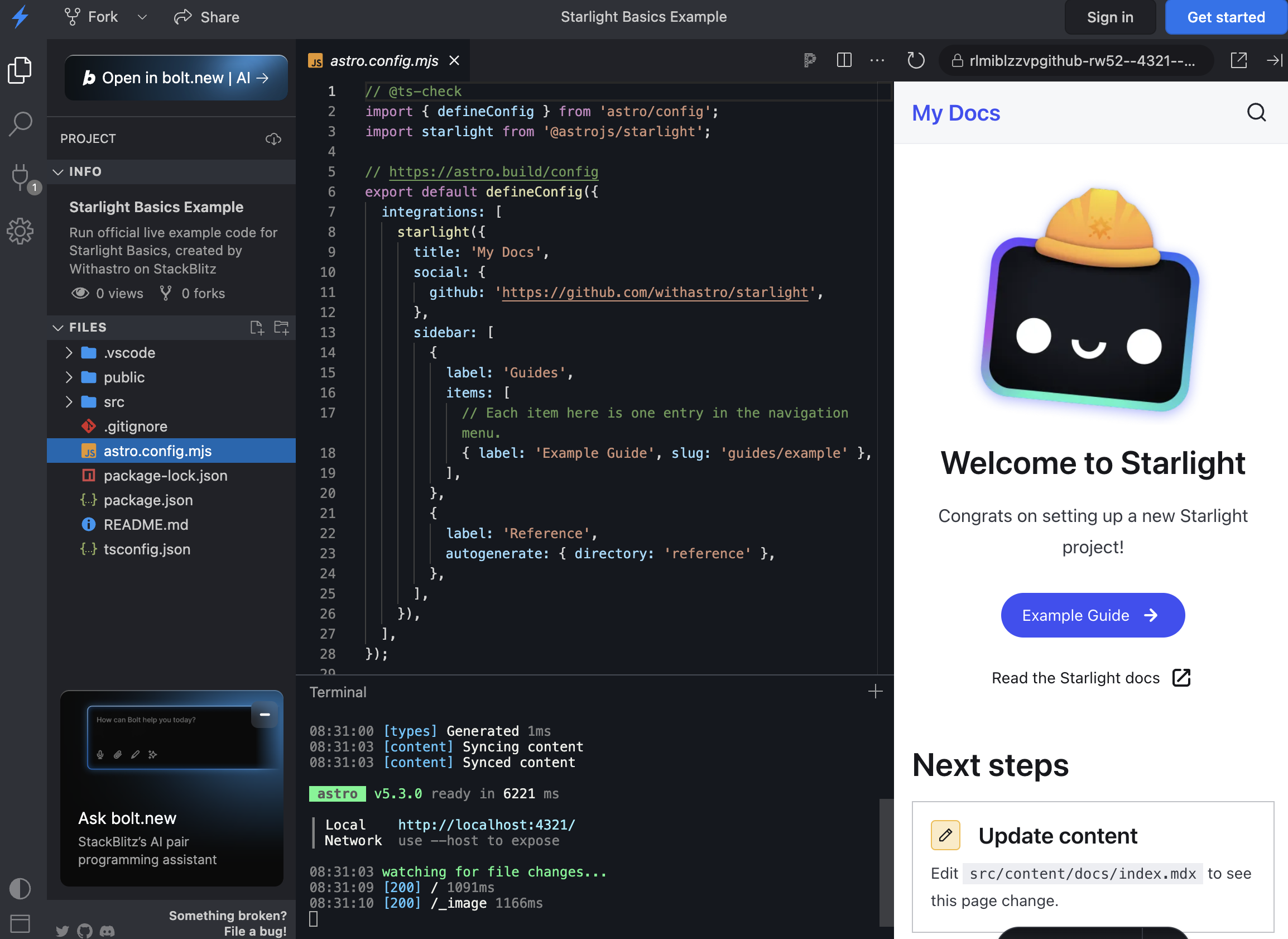Screen dimensions: 1288x939
Task: Close the astro.config.mjs tab
Action: 454,60
